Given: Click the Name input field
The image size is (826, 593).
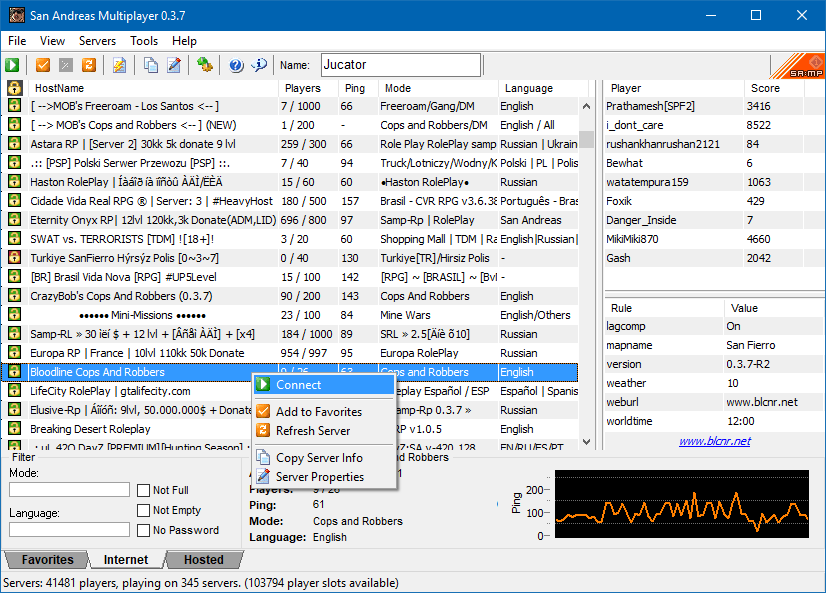Looking at the screenshot, I should [x=401, y=65].
